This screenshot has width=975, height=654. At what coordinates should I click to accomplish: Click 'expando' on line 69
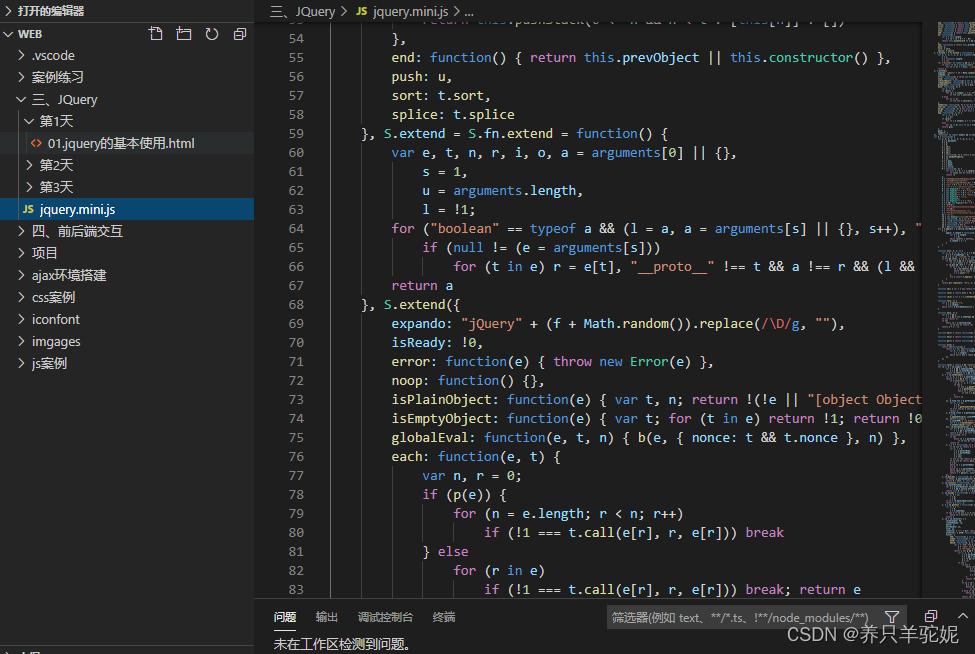pos(418,324)
